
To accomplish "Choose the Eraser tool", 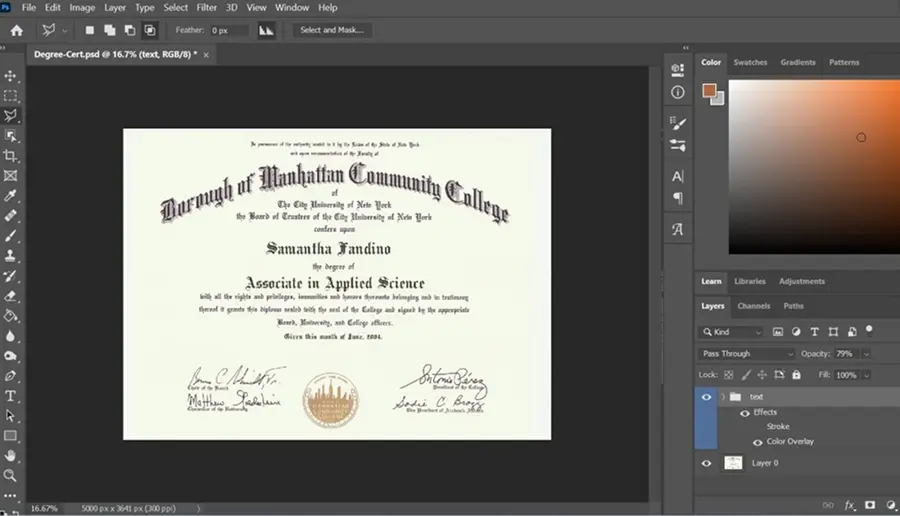I will pos(10,296).
